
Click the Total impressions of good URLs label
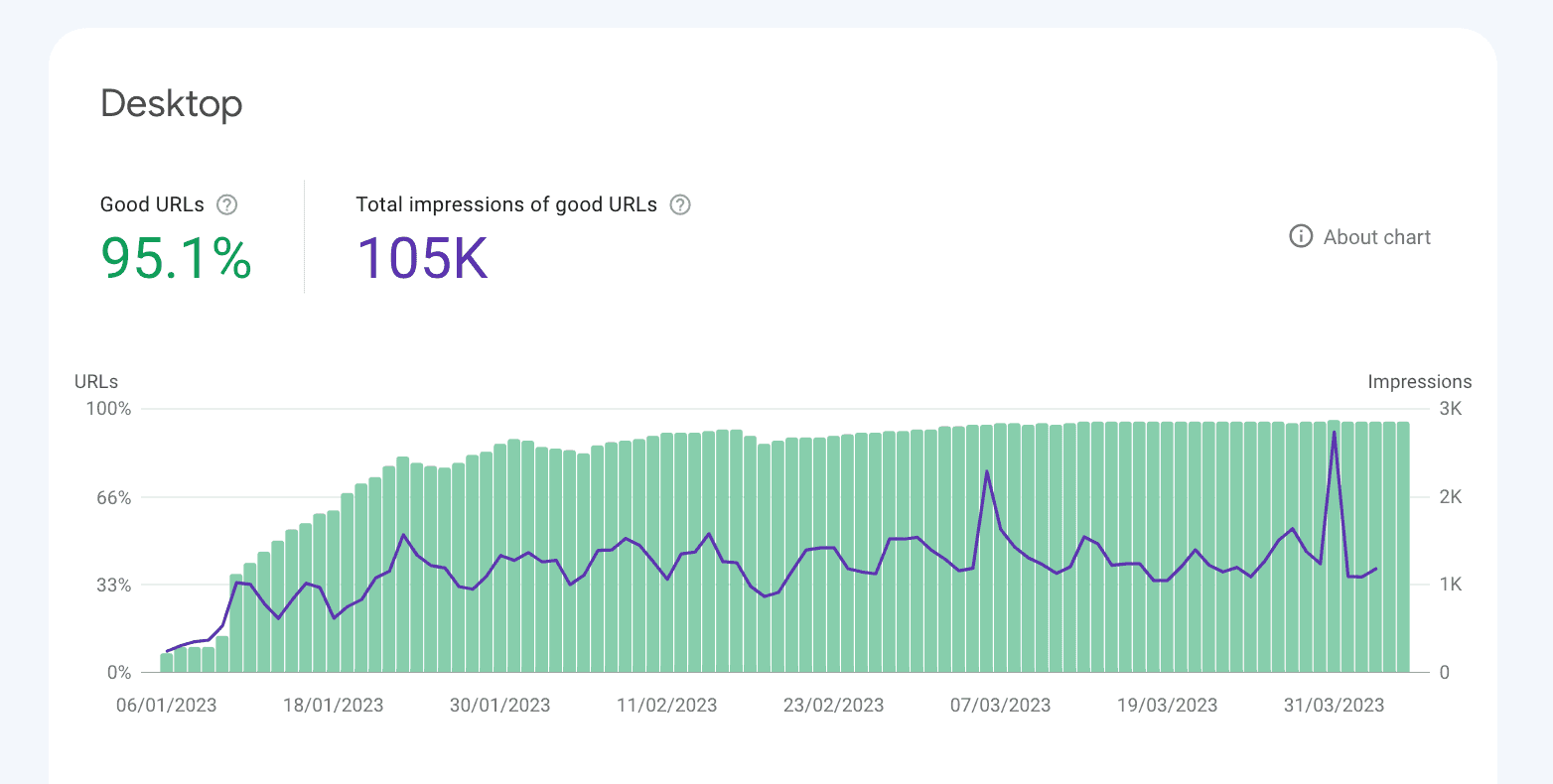[x=506, y=205]
